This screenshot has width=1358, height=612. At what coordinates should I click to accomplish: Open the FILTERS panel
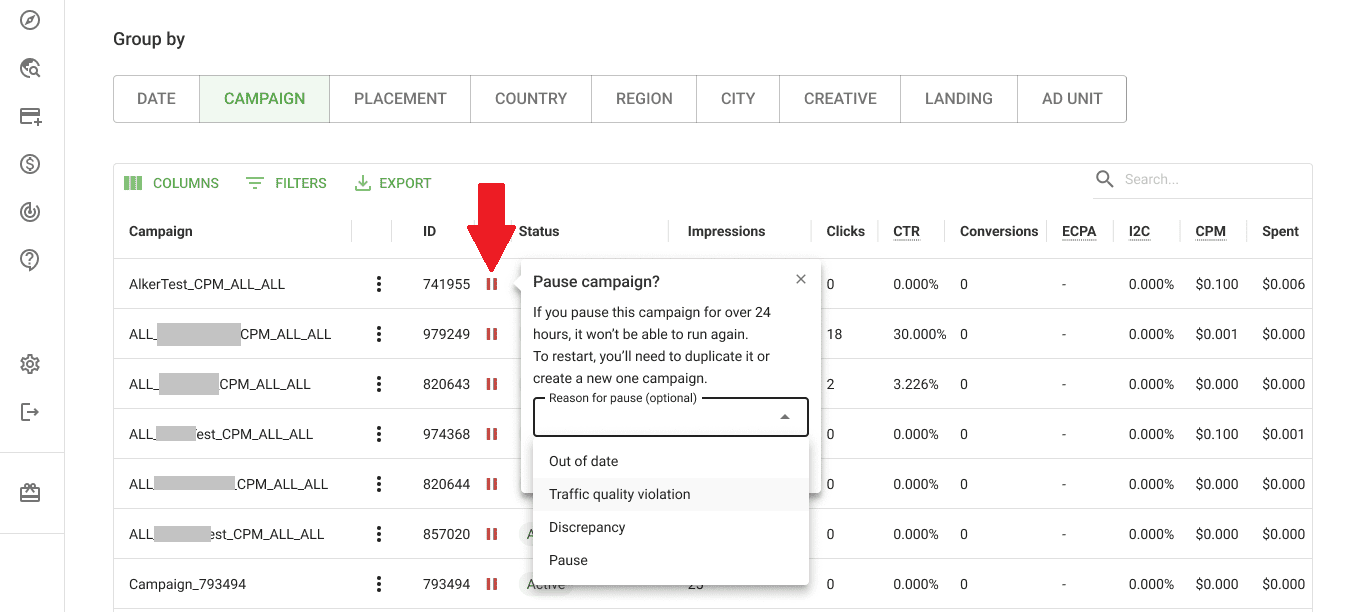tap(286, 183)
